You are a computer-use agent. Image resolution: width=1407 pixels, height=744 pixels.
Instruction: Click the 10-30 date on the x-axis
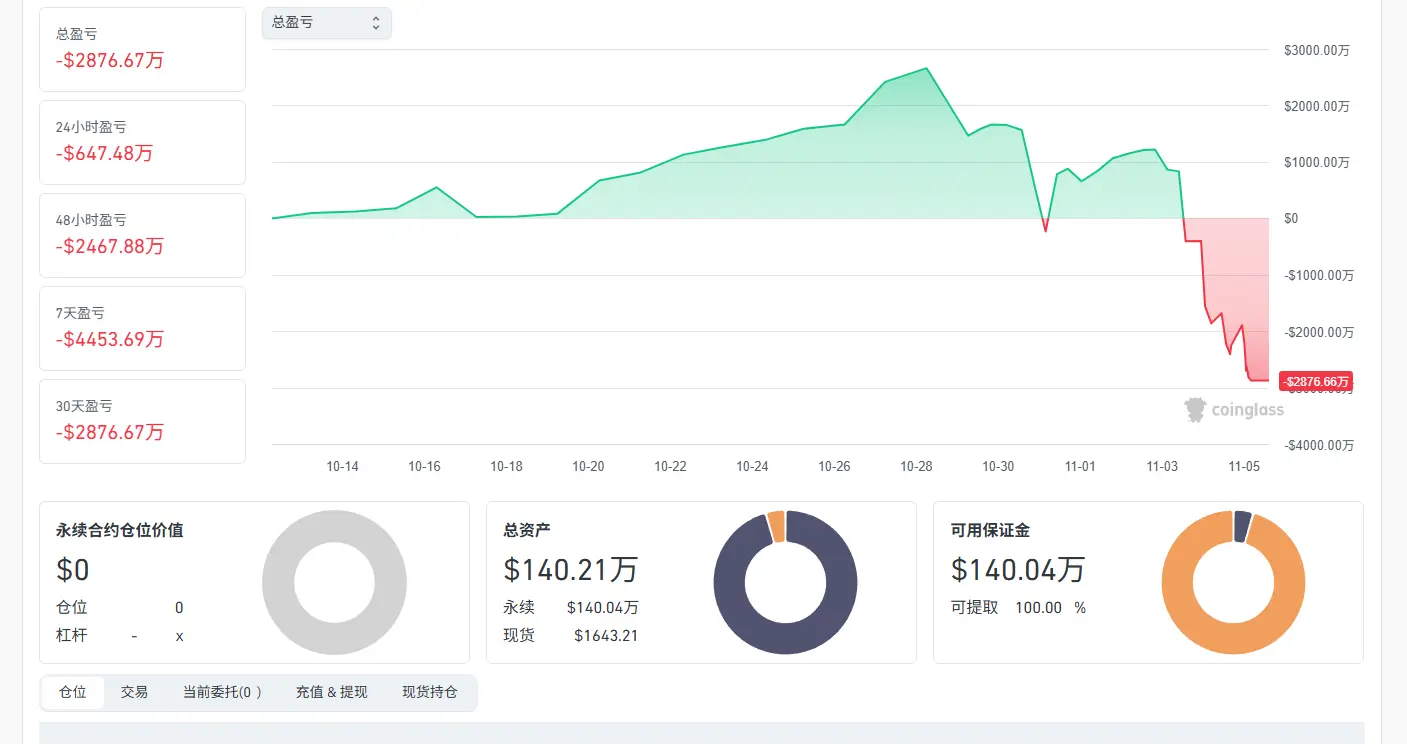998,466
